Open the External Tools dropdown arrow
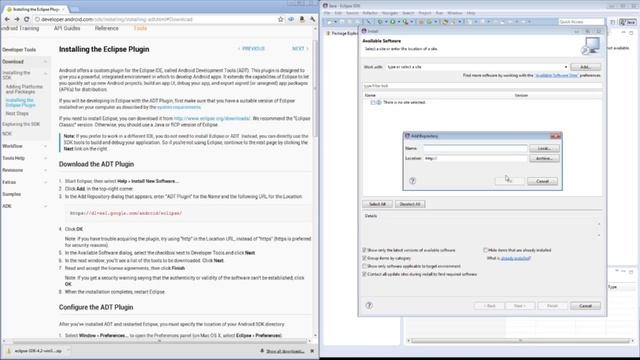Image resolution: width=640 pixels, height=360 pixels. 412,22
